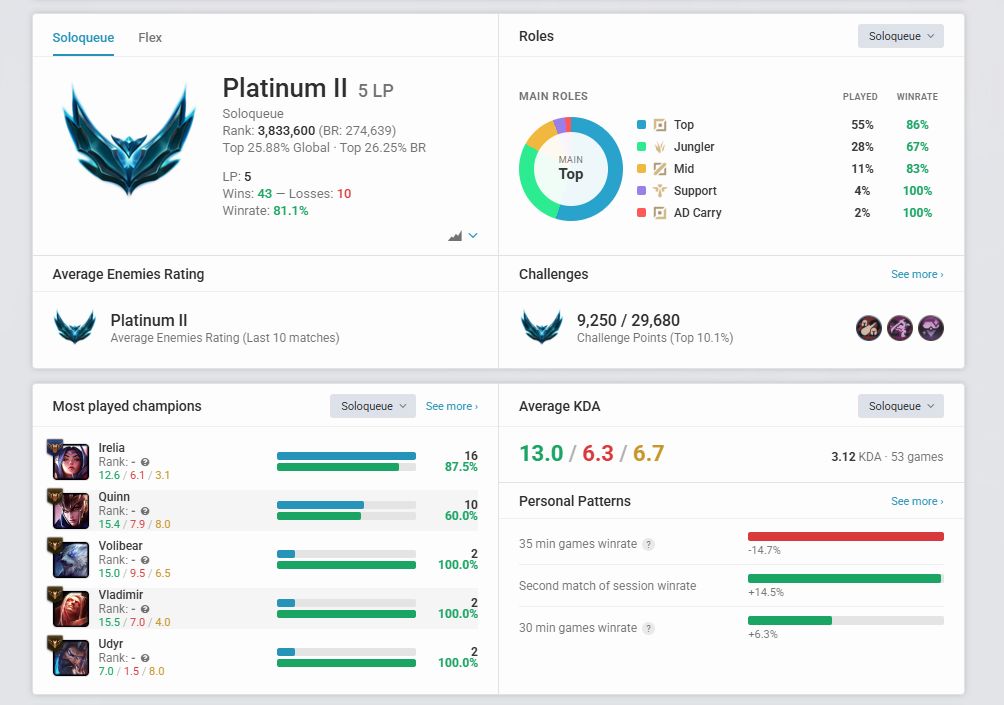Click the Platinum II rank emblem
1004x705 pixels.
click(129, 139)
